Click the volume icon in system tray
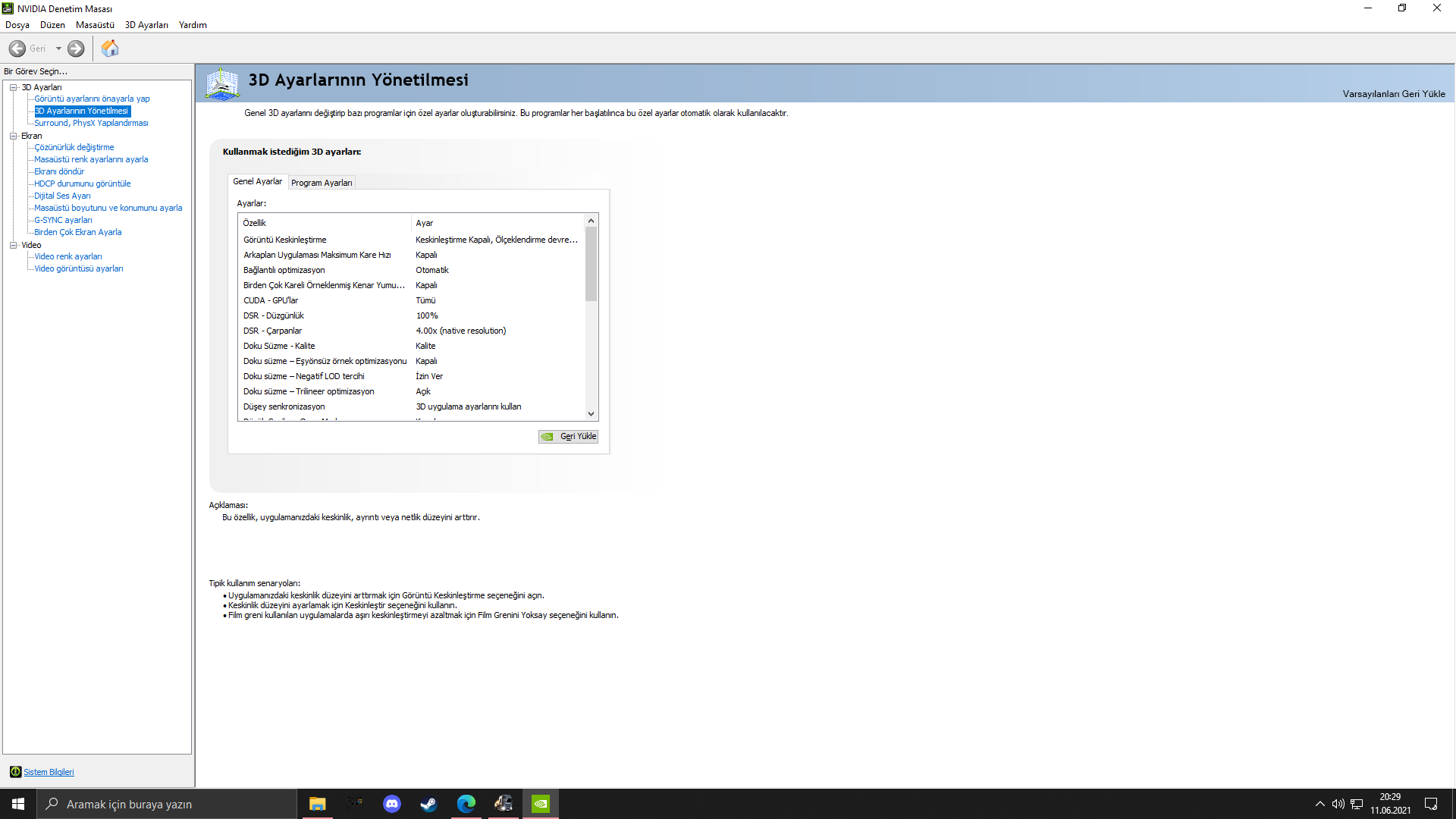 pos(1338,804)
